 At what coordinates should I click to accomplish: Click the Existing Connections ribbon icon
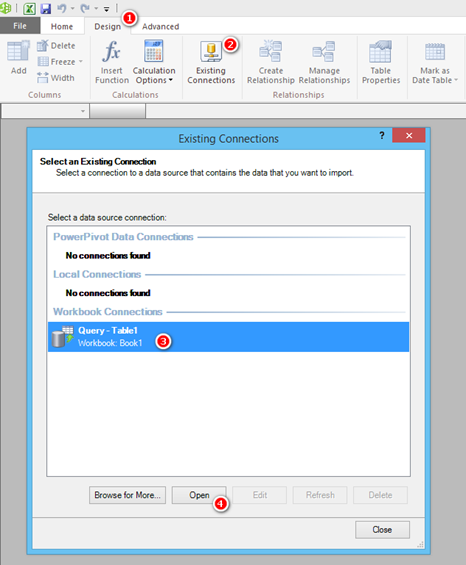[211, 62]
